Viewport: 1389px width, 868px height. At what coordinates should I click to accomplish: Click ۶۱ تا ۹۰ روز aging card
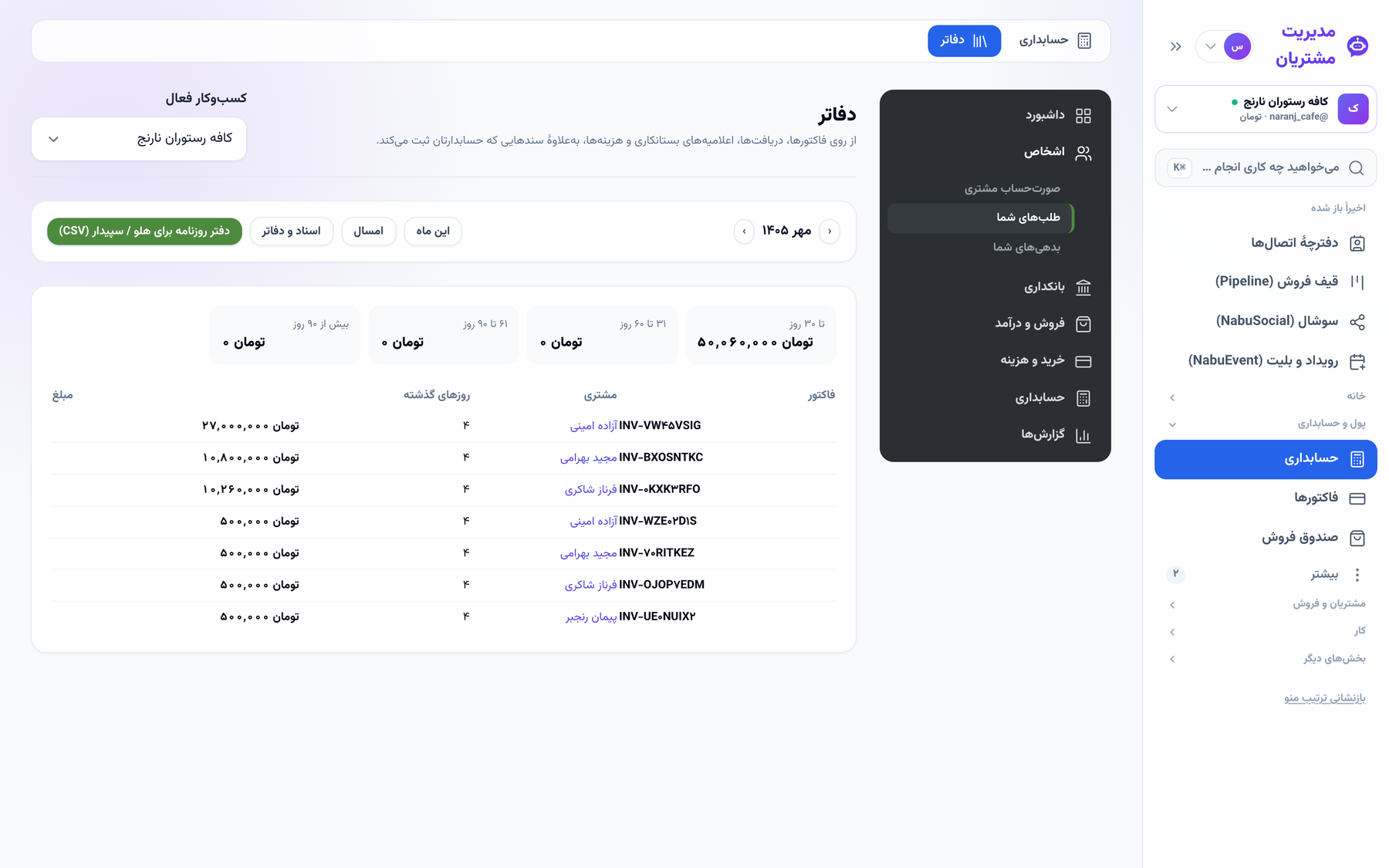(x=443, y=335)
